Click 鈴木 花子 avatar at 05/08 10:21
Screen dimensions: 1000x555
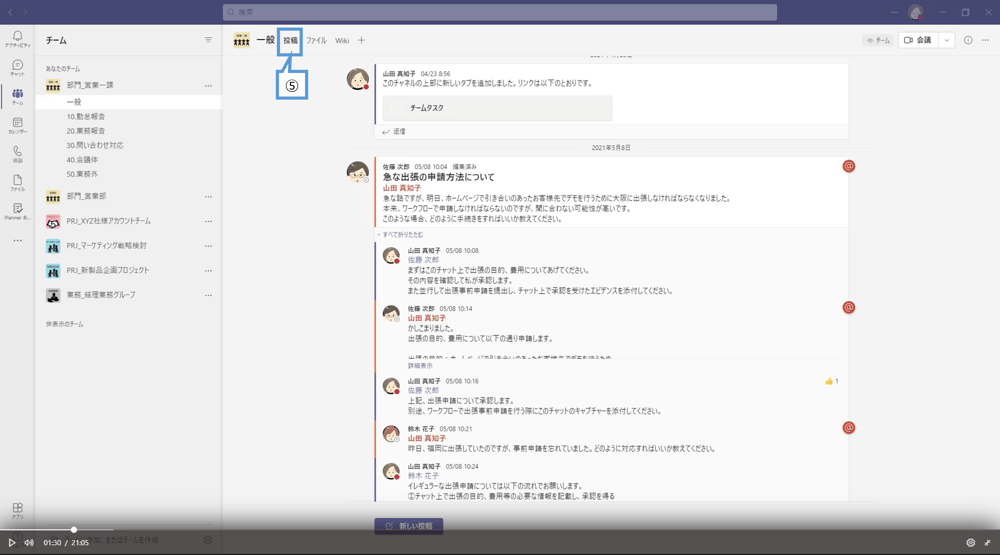click(391, 434)
